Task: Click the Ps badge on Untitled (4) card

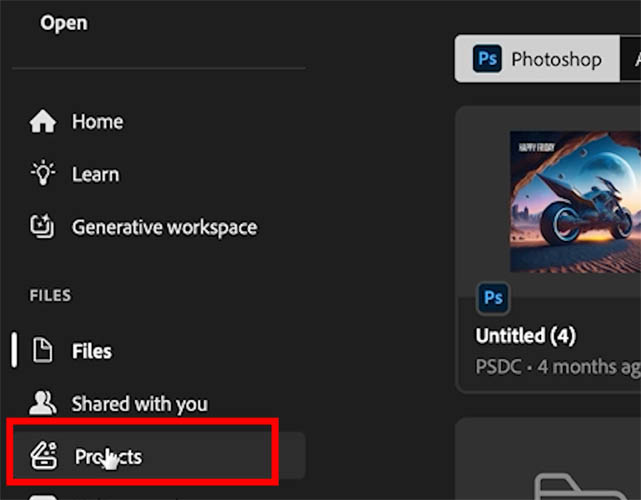Action: tap(493, 298)
